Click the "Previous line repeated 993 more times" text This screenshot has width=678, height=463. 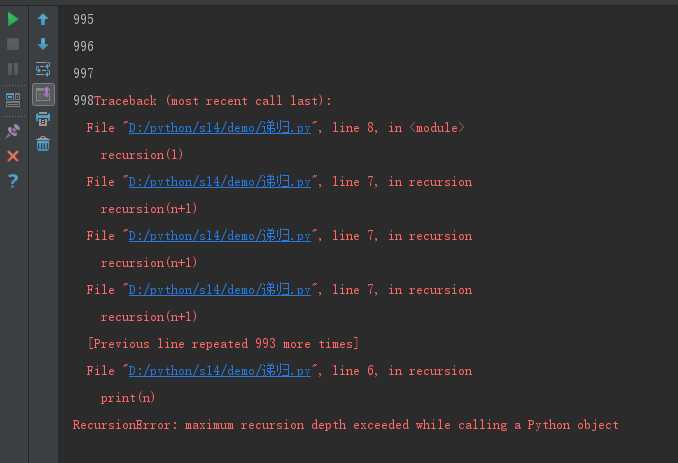pos(223,344)
